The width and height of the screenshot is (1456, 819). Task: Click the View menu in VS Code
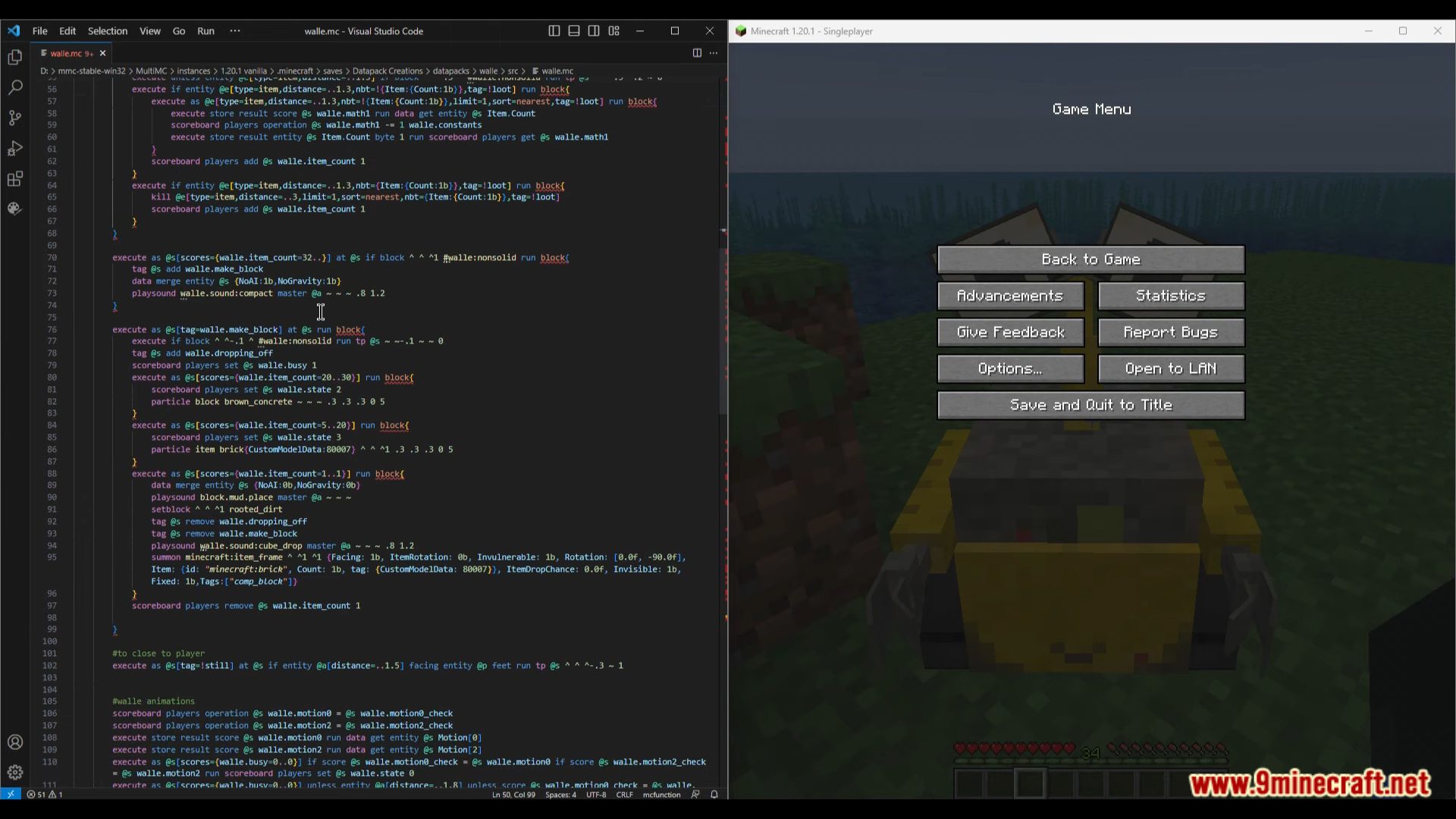click(x=149, y=31)
